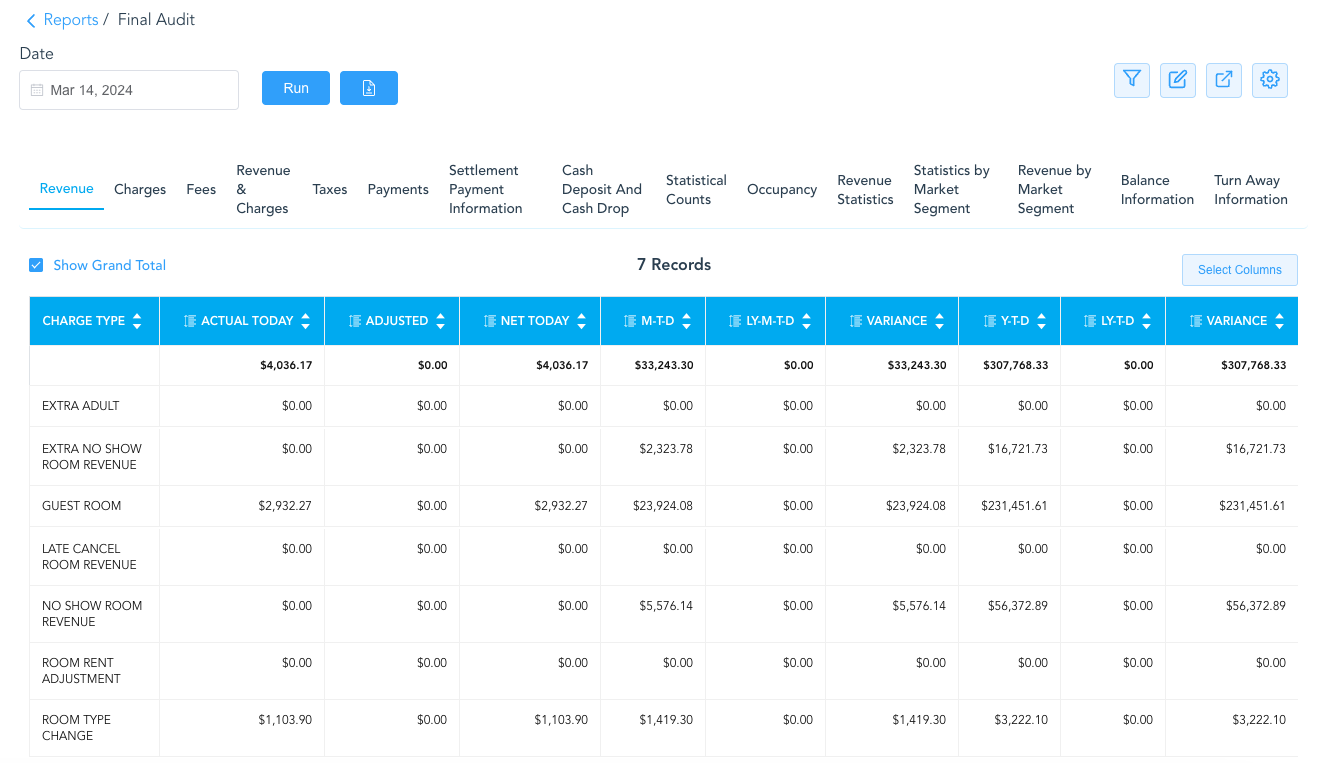1324x763 pixels.
Task: Open the filter funnel icon
Action: [x=1131, y=80]
